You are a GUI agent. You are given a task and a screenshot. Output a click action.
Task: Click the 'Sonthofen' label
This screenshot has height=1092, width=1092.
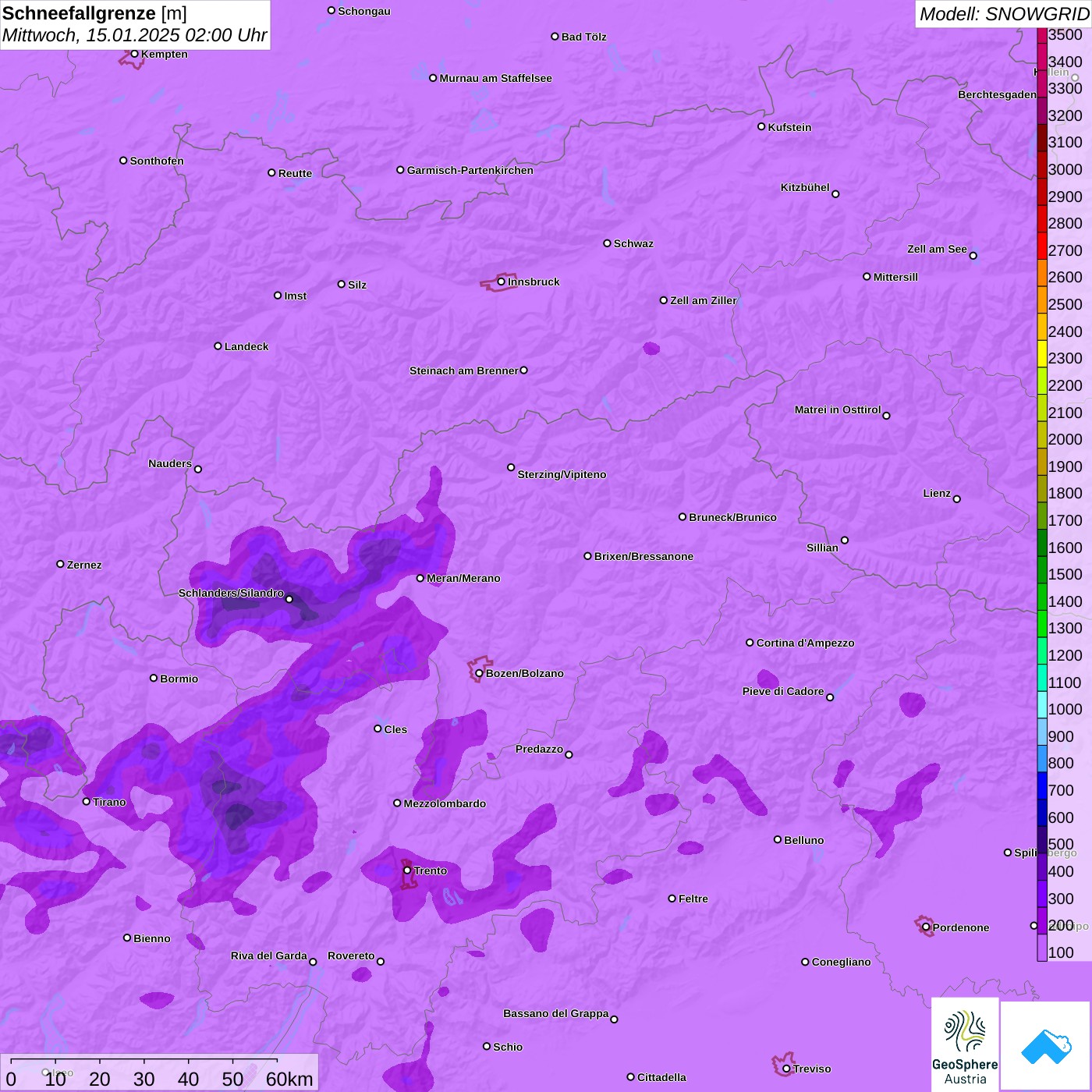[157, 161]
